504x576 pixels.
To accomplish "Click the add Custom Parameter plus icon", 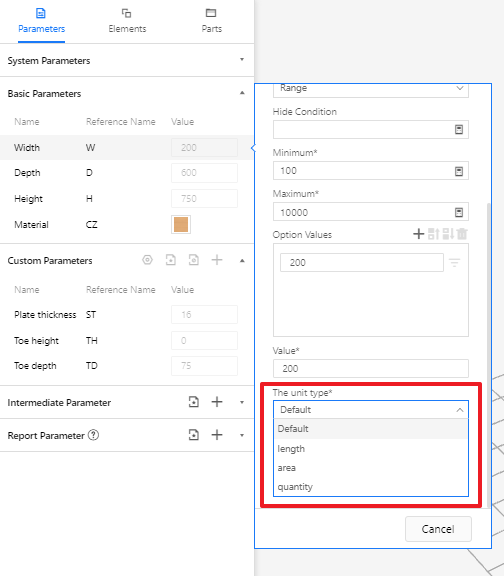I will click(217, 260).
